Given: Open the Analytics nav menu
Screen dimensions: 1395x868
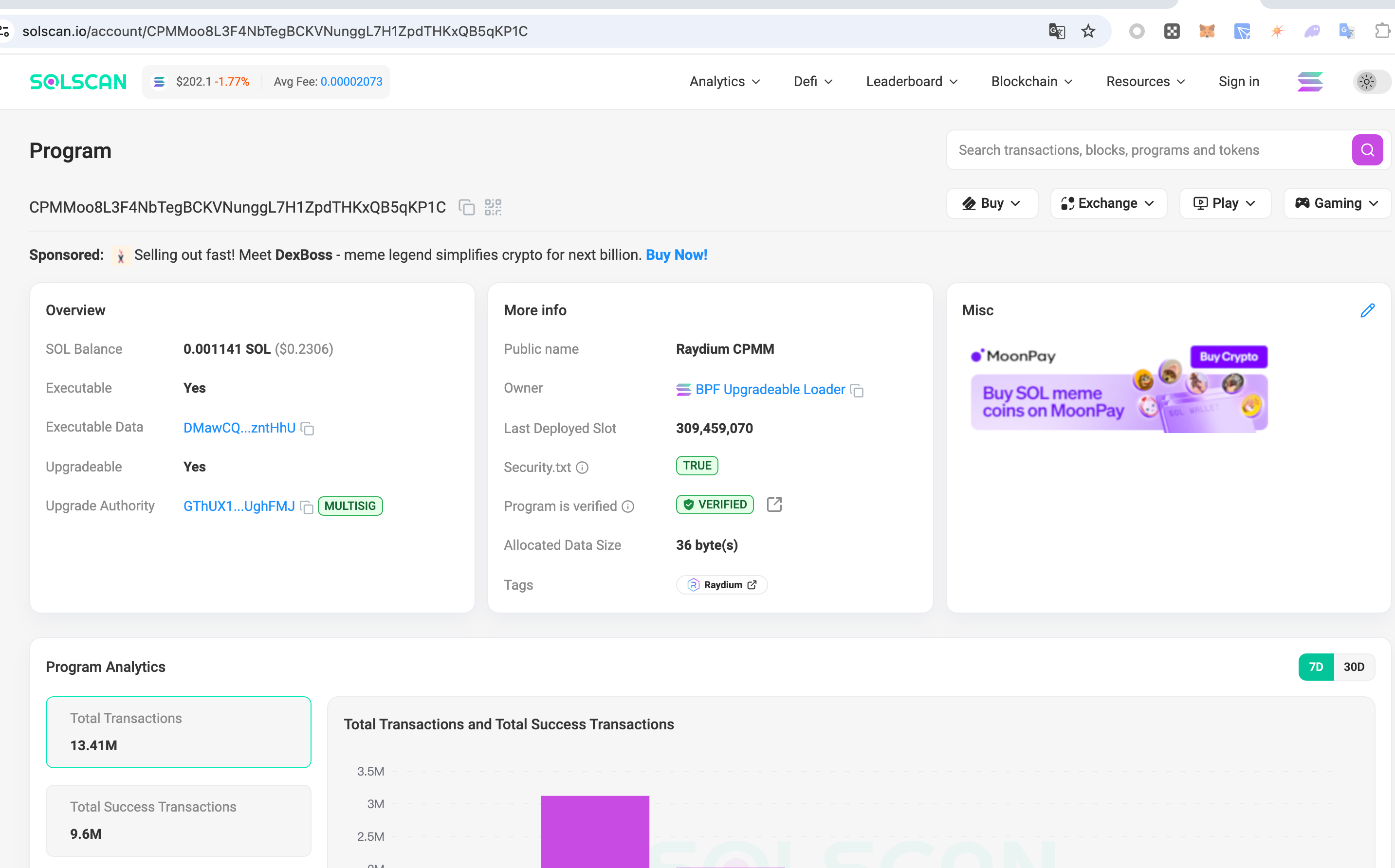Looking at the screenshot, I should (x=724, y=82).
